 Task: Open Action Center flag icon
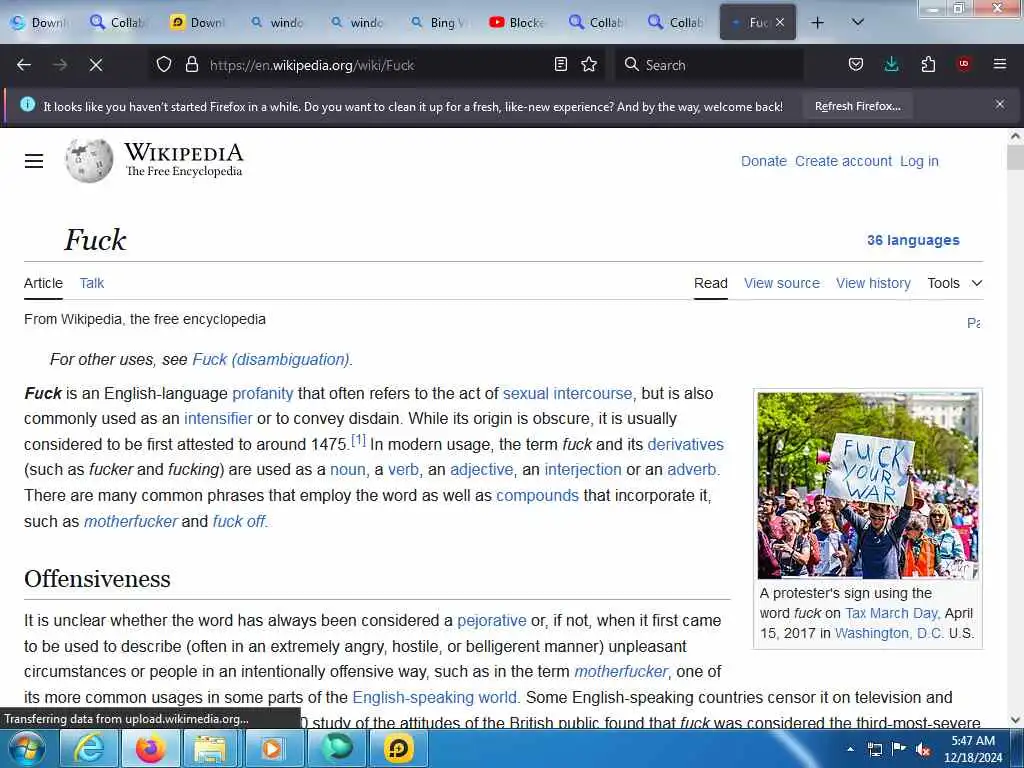coord(899,749)
